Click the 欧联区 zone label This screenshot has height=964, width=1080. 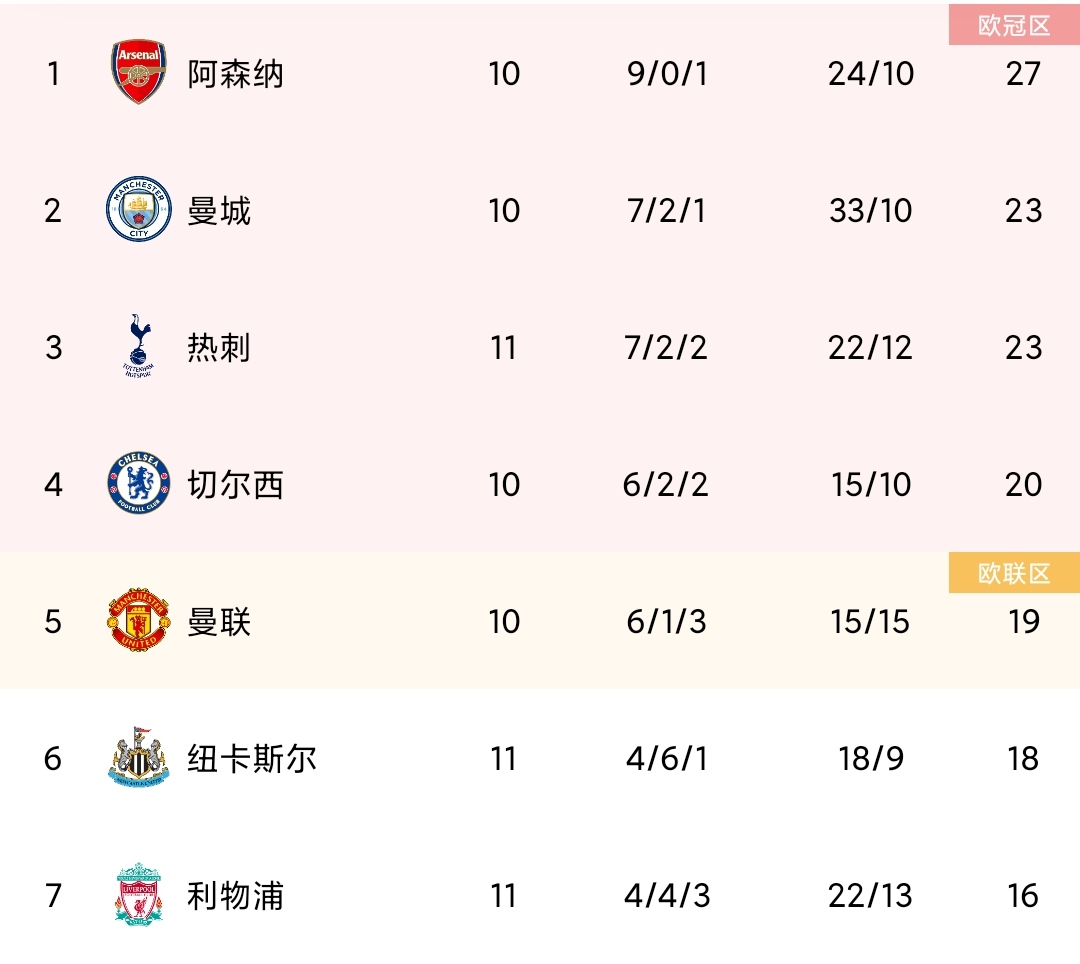pos(1015,573)
